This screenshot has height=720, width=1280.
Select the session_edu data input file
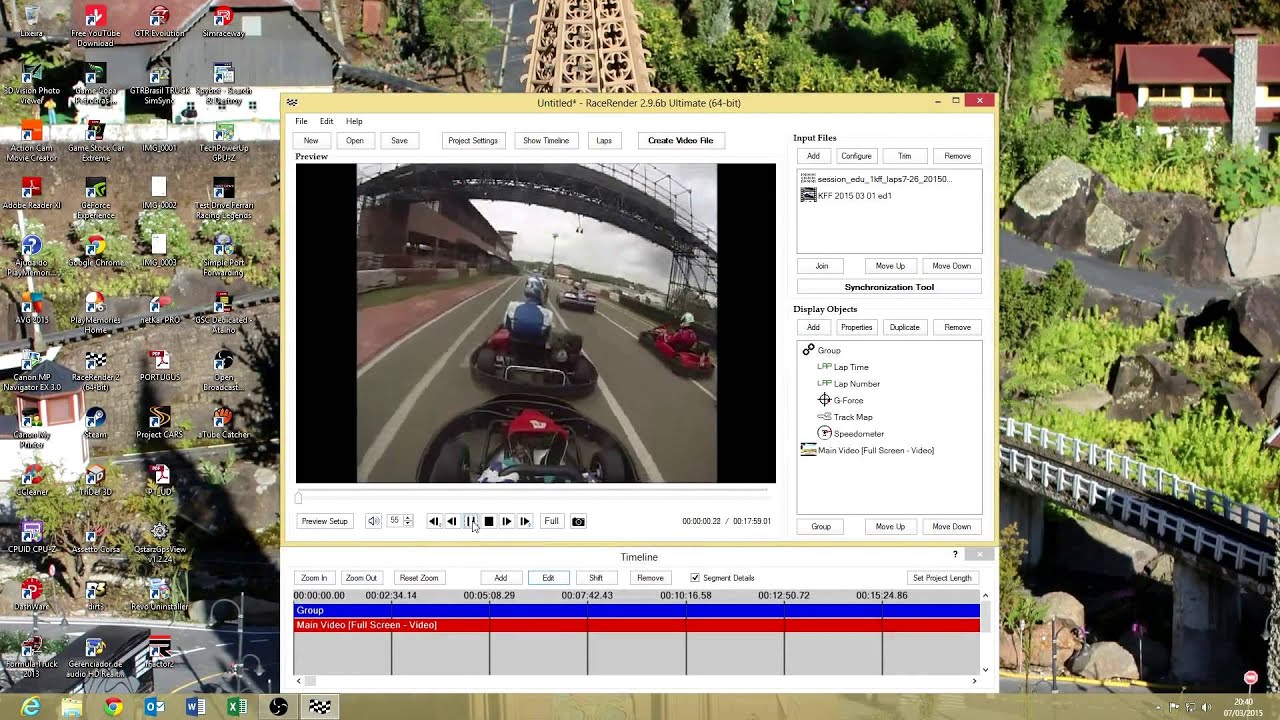876,179
